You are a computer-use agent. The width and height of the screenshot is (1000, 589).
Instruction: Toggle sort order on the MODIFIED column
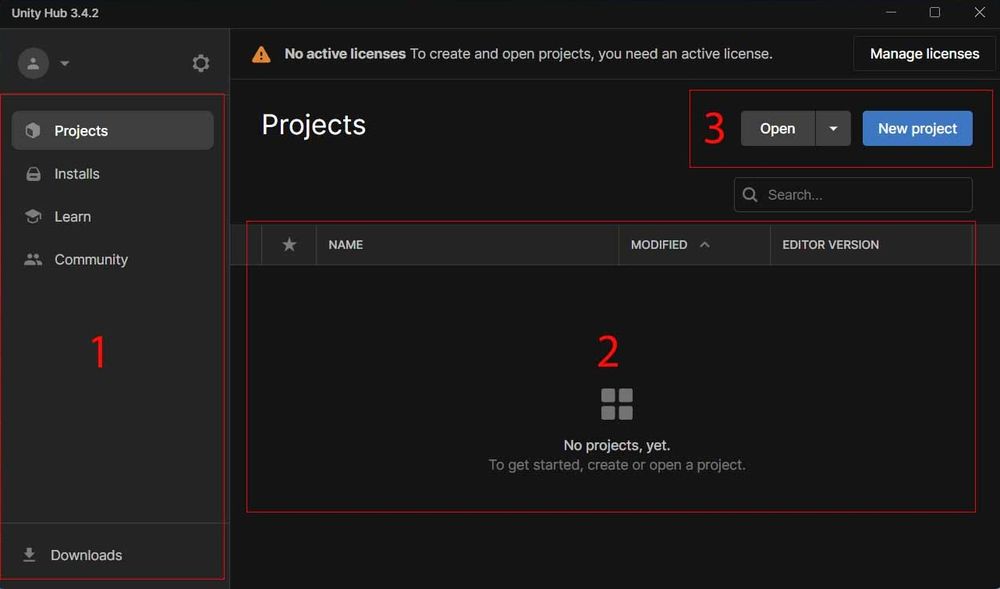[x=659, y=244]
